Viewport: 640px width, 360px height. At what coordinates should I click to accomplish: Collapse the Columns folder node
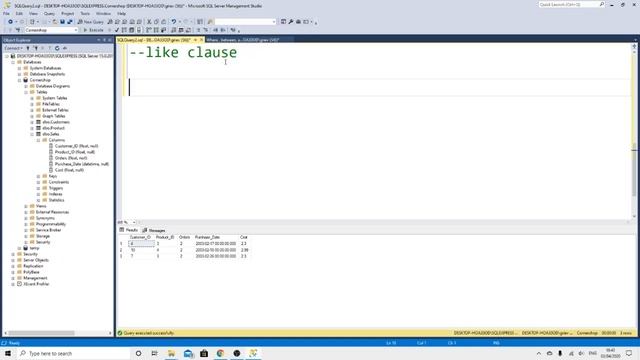(x=38, y=140)
